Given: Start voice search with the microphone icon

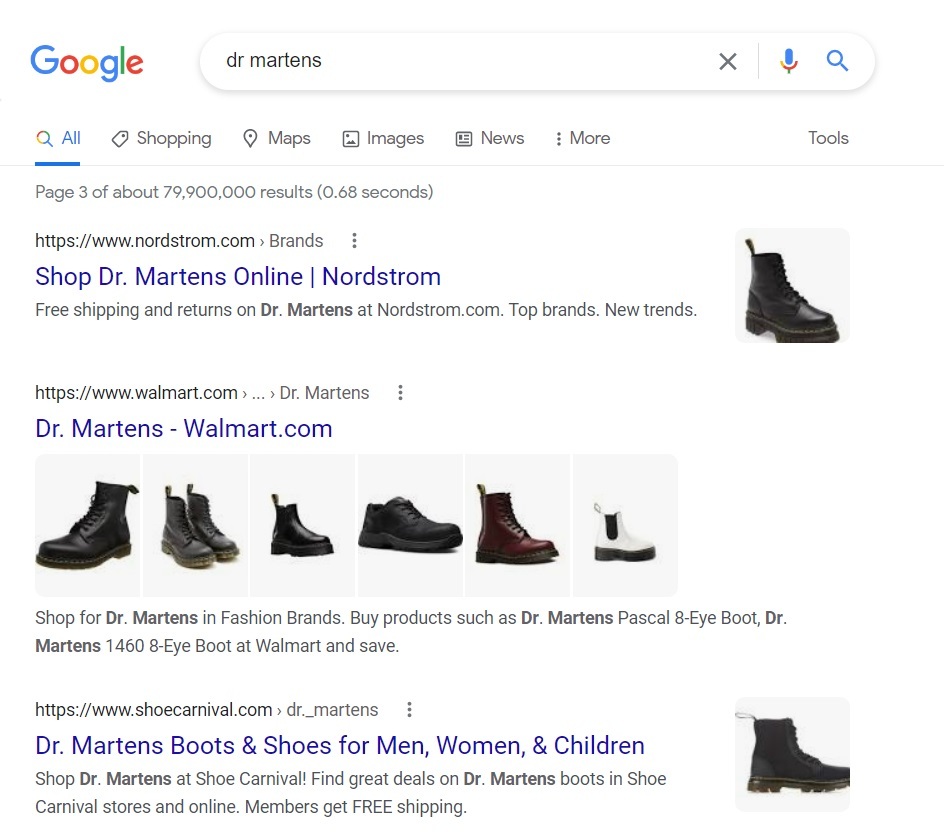Looking at the screenshot, I should click(x=789, y=61).
